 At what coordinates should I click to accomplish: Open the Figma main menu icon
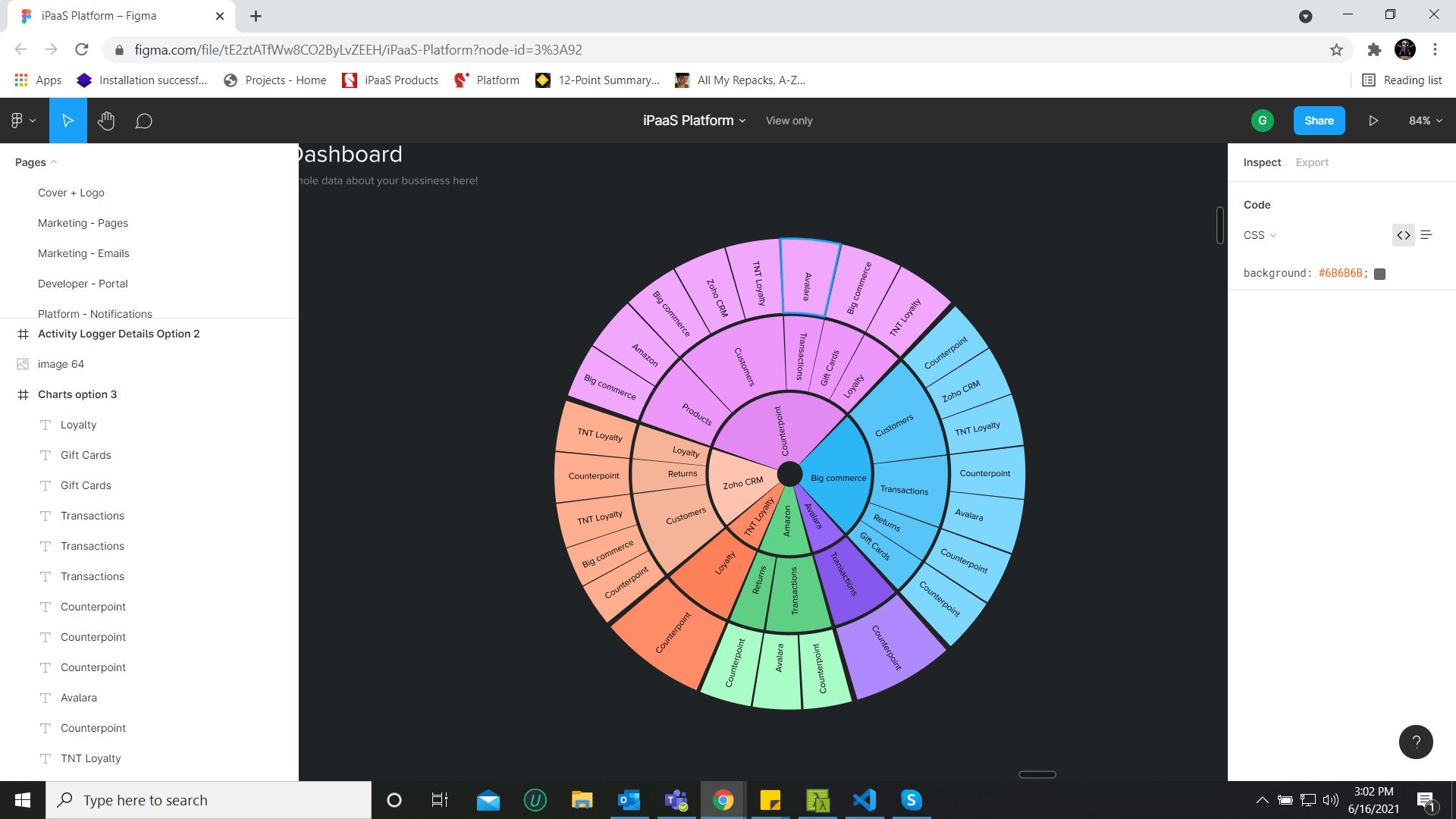tap(22, 121)
